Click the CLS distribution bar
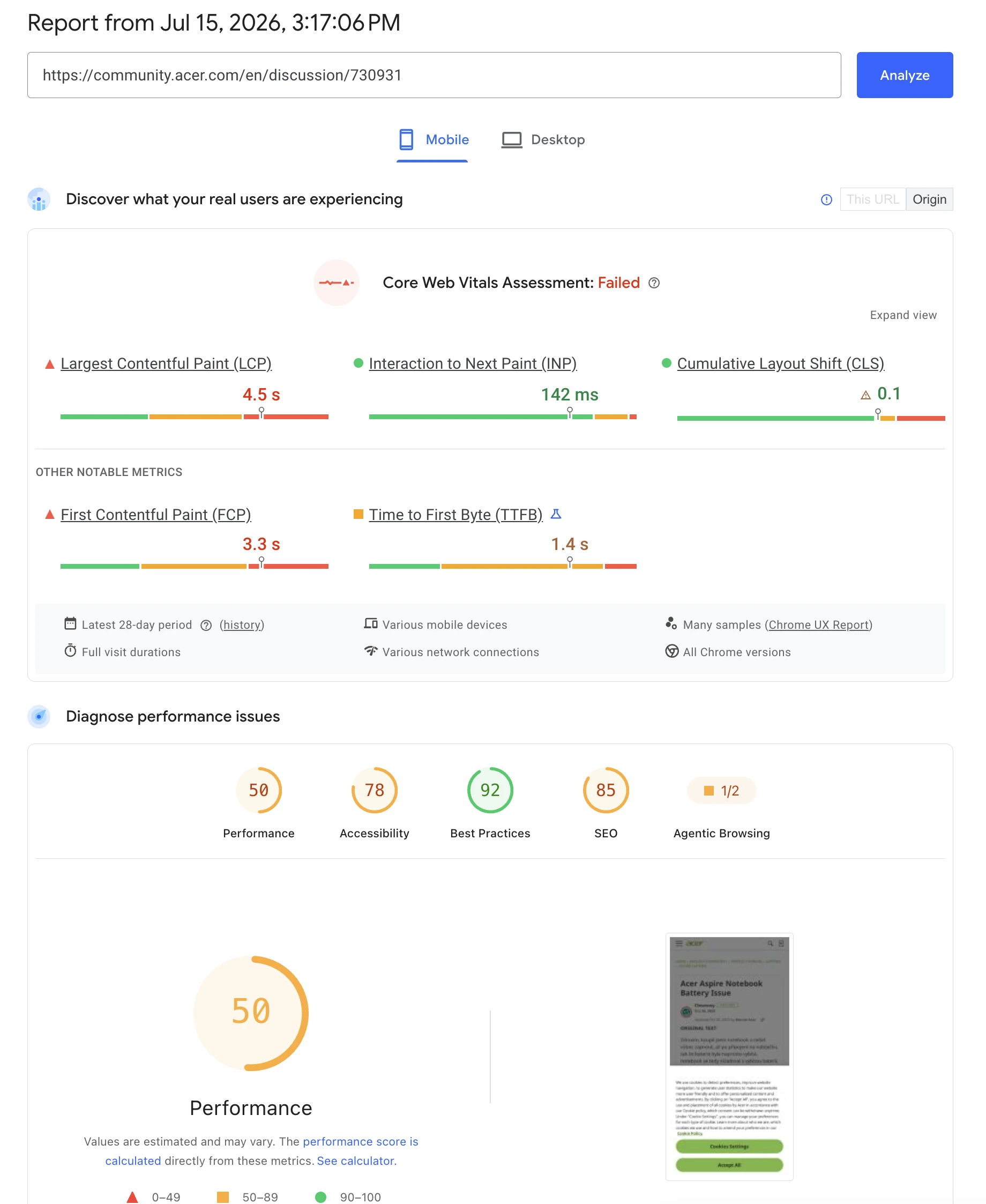 pos(810,419)
